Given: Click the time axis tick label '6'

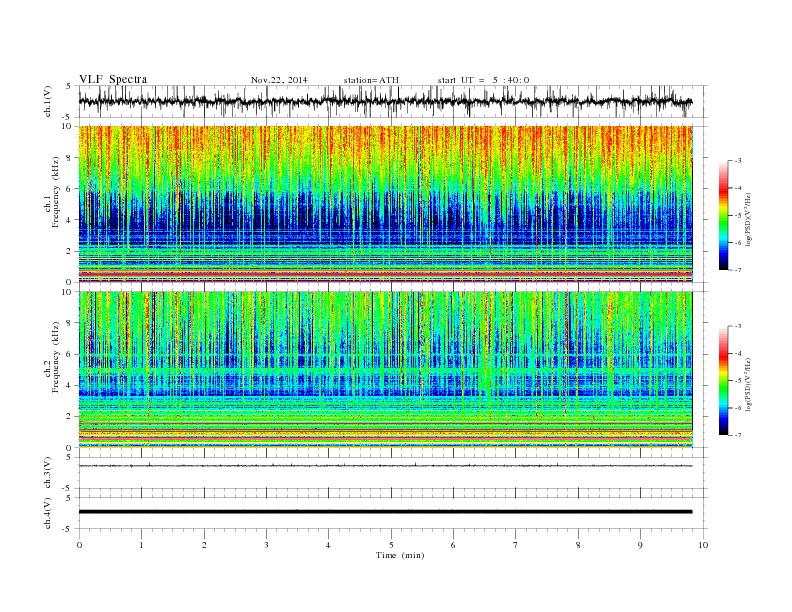Looking at the screenshot, I should coord(453,545).
